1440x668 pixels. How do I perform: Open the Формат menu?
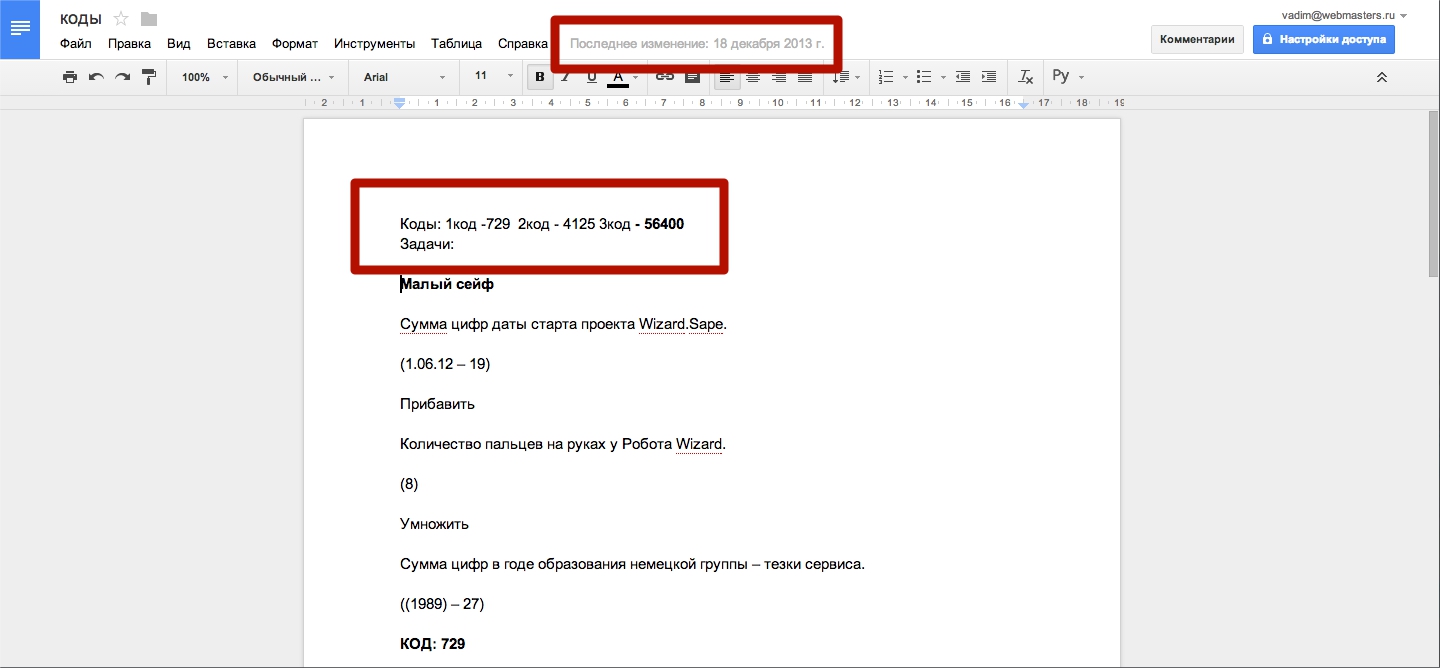pos(295,43)
